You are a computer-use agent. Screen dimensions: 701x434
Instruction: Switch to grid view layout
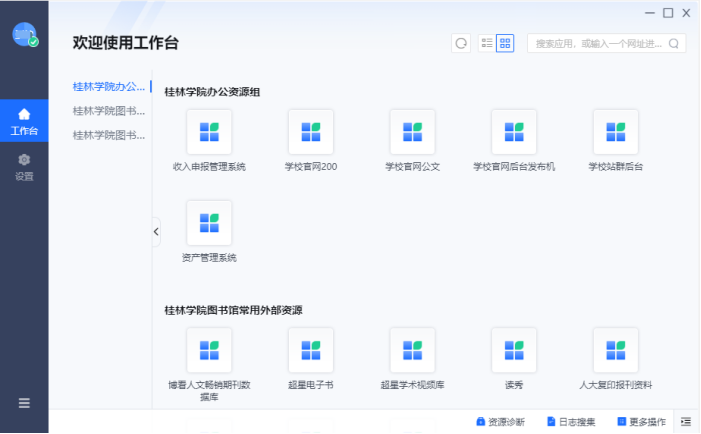505,43
